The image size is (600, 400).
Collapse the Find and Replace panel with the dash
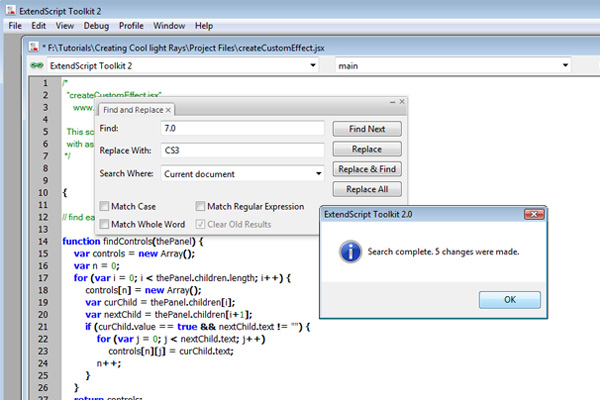393,102
